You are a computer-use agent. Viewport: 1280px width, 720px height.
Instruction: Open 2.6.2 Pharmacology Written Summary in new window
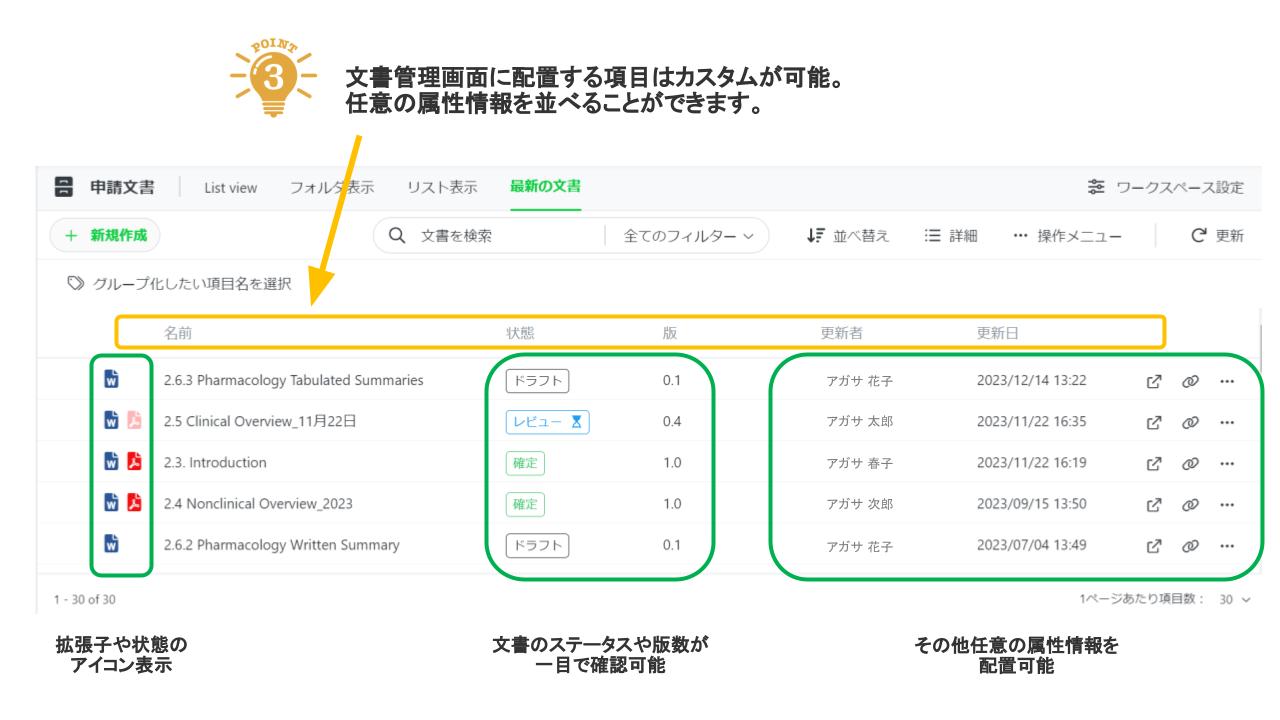[x=1154, y=546]
